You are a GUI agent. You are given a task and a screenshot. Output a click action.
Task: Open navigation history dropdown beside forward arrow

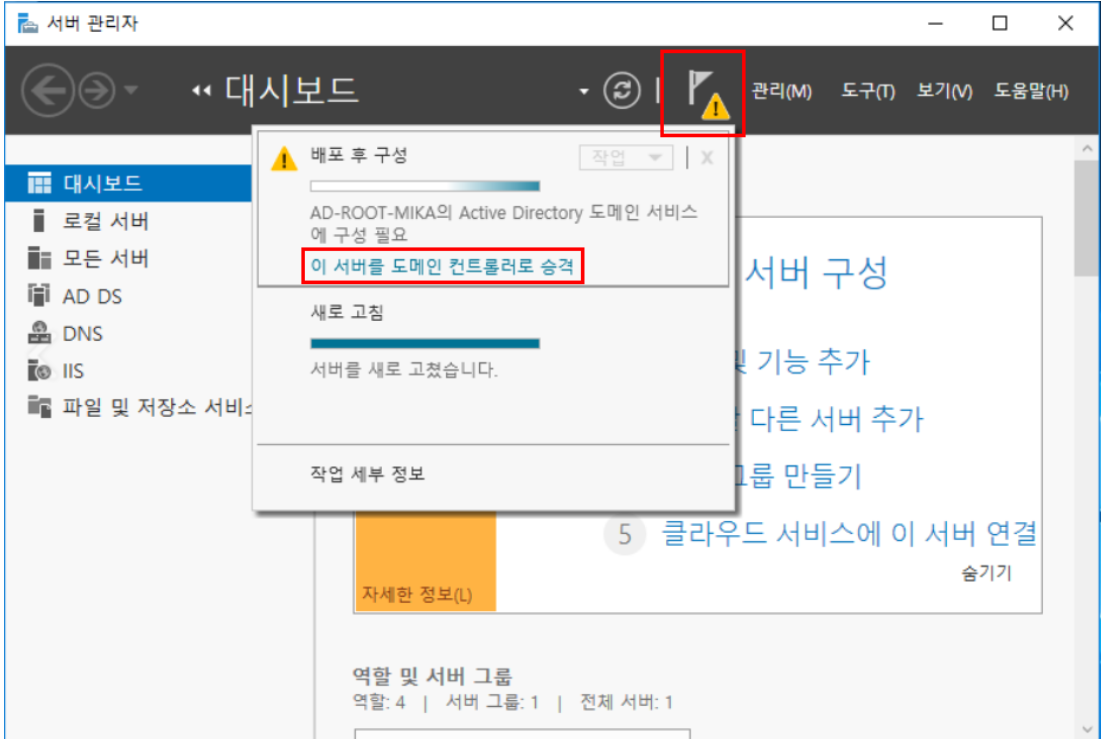131,89
